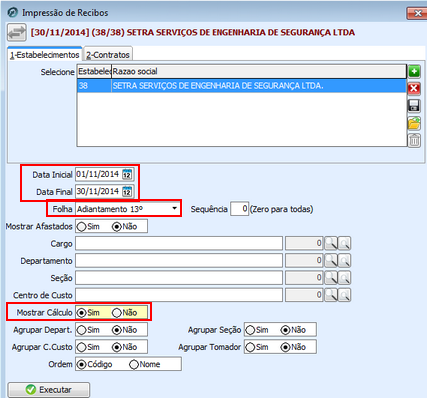Screen dimensions: 427x398
Task: Select Sim for Mostrar Afastados
Action: point(81,227)
